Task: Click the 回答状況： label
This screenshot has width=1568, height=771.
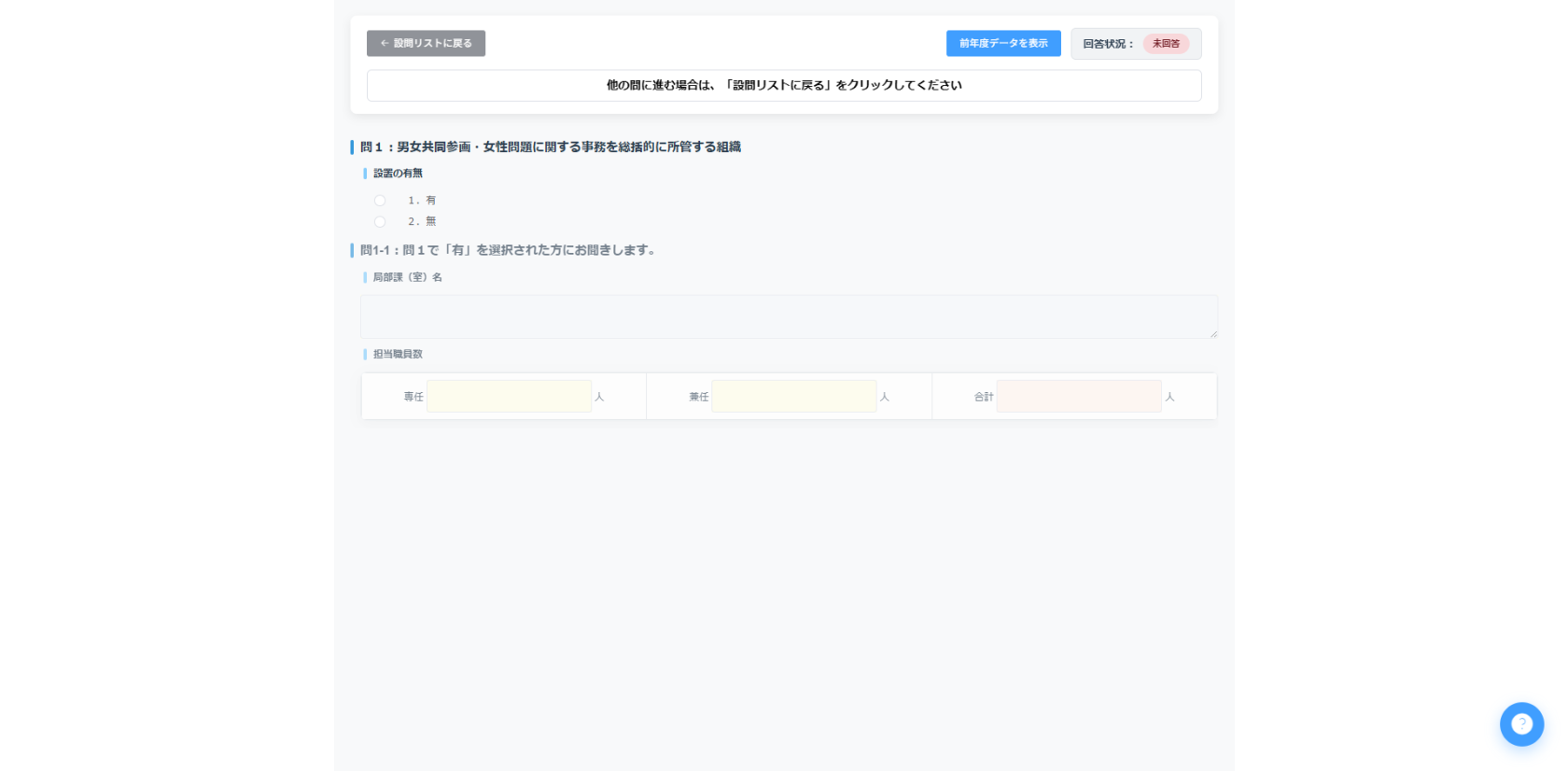Action: pos(1109,44)
